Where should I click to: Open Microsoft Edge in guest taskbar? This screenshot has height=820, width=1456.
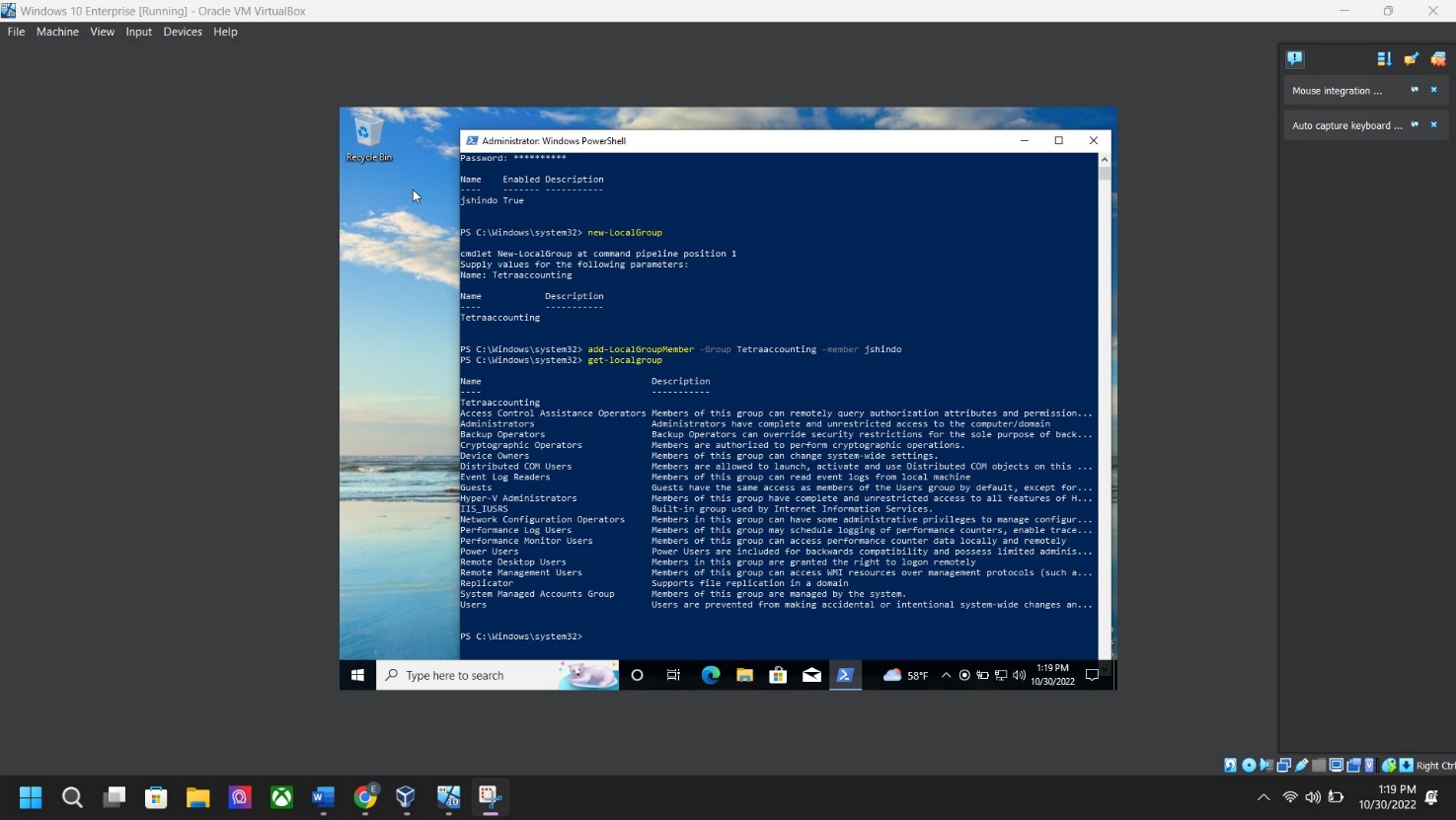click(x=711, y=675)
